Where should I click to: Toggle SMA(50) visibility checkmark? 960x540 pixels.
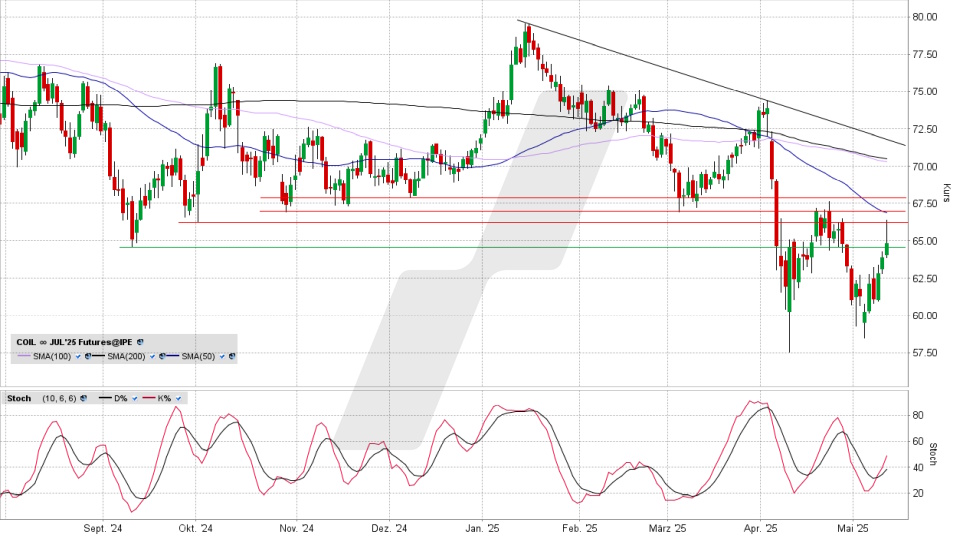(222, 356)
